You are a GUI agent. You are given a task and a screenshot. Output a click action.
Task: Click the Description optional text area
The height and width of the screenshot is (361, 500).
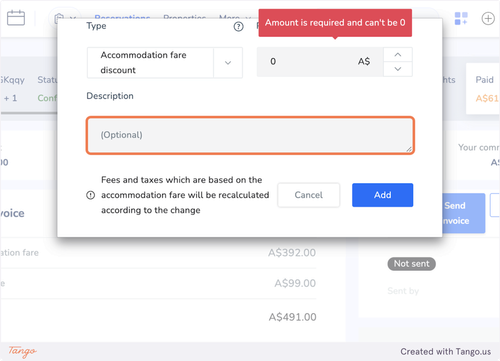(x=250, y=135)
